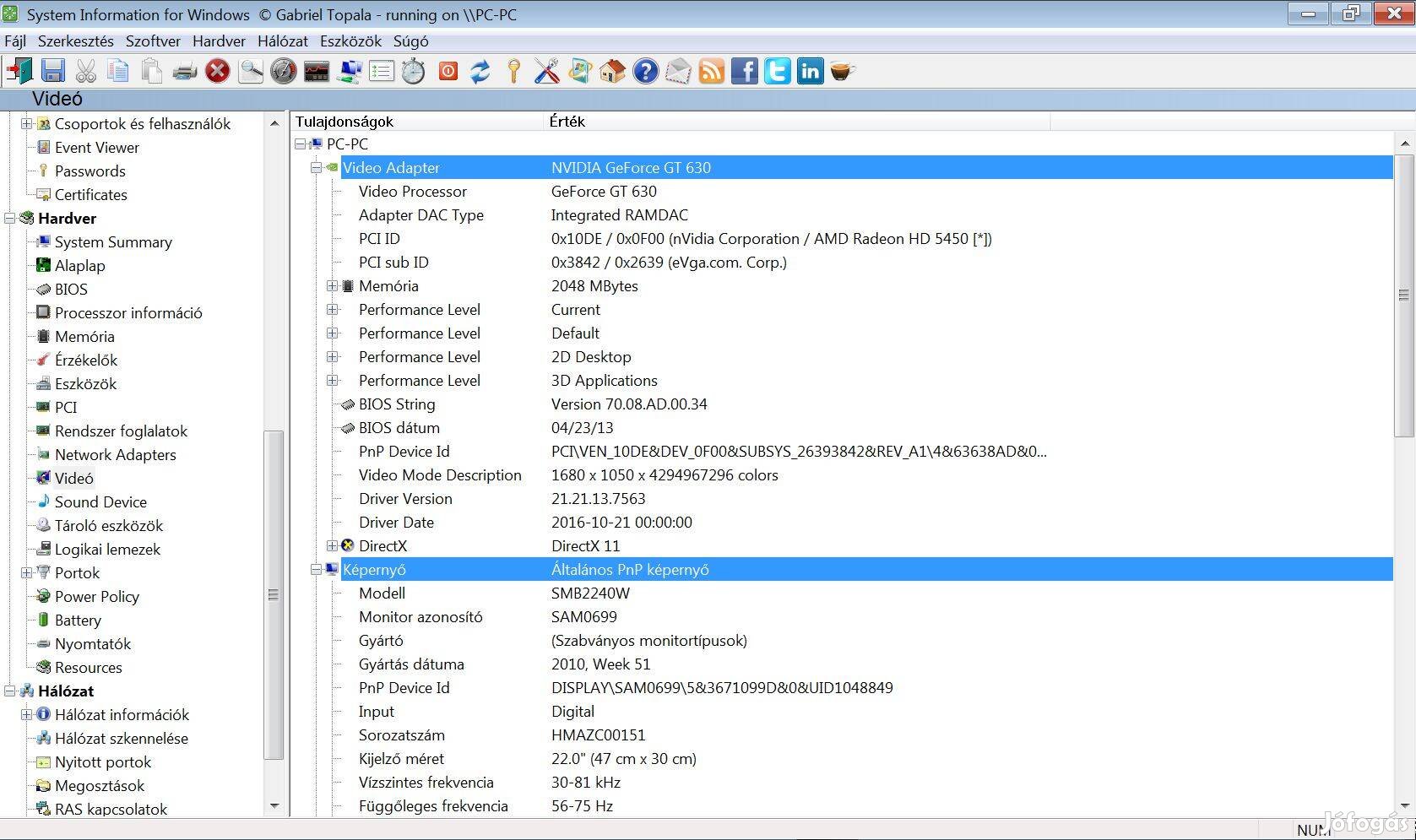The image size is (1416, 840).
Task: Click the orange RSS feed icon
Action: [712, 71]
